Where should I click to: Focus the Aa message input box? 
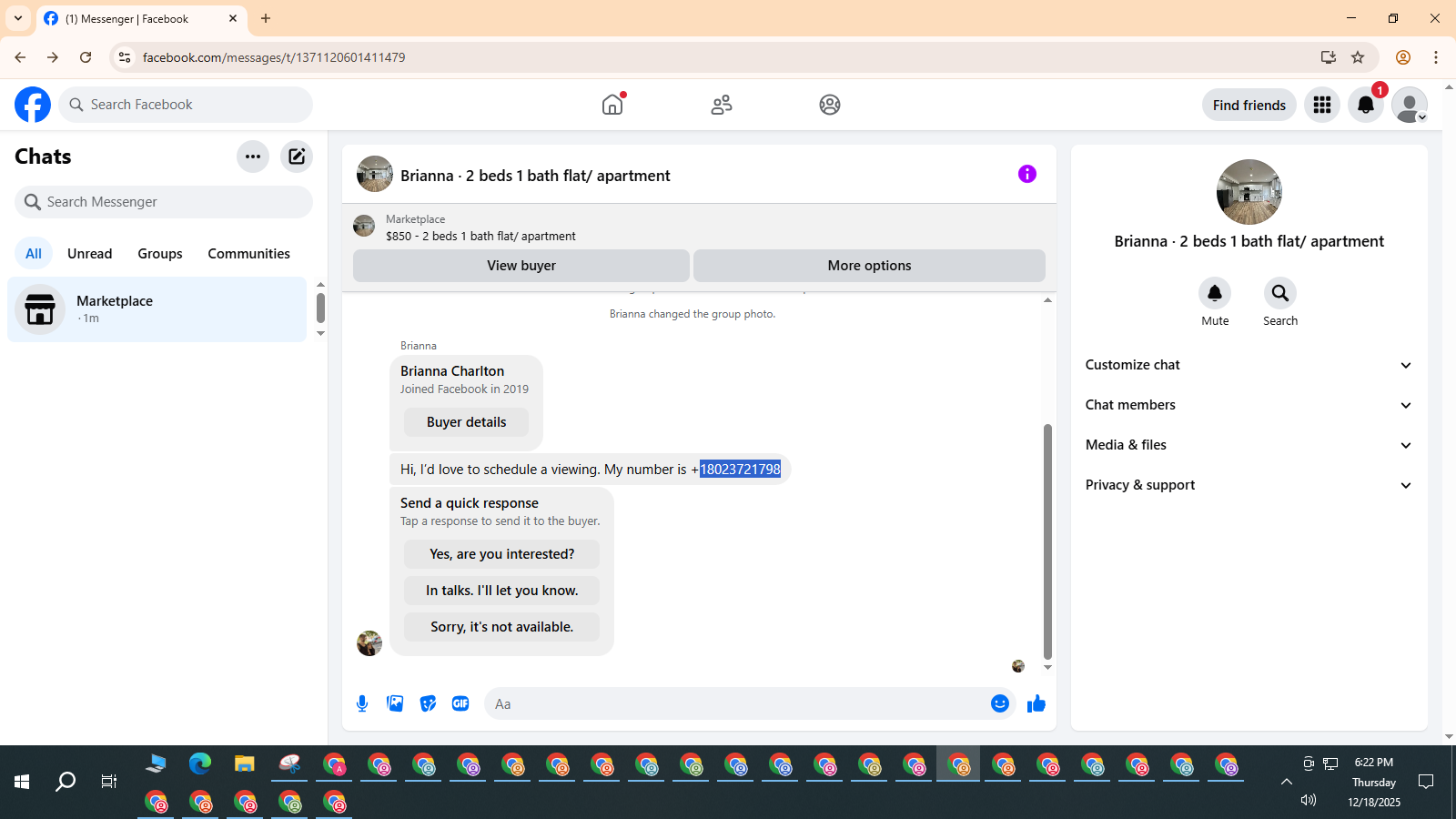point(737,703)
